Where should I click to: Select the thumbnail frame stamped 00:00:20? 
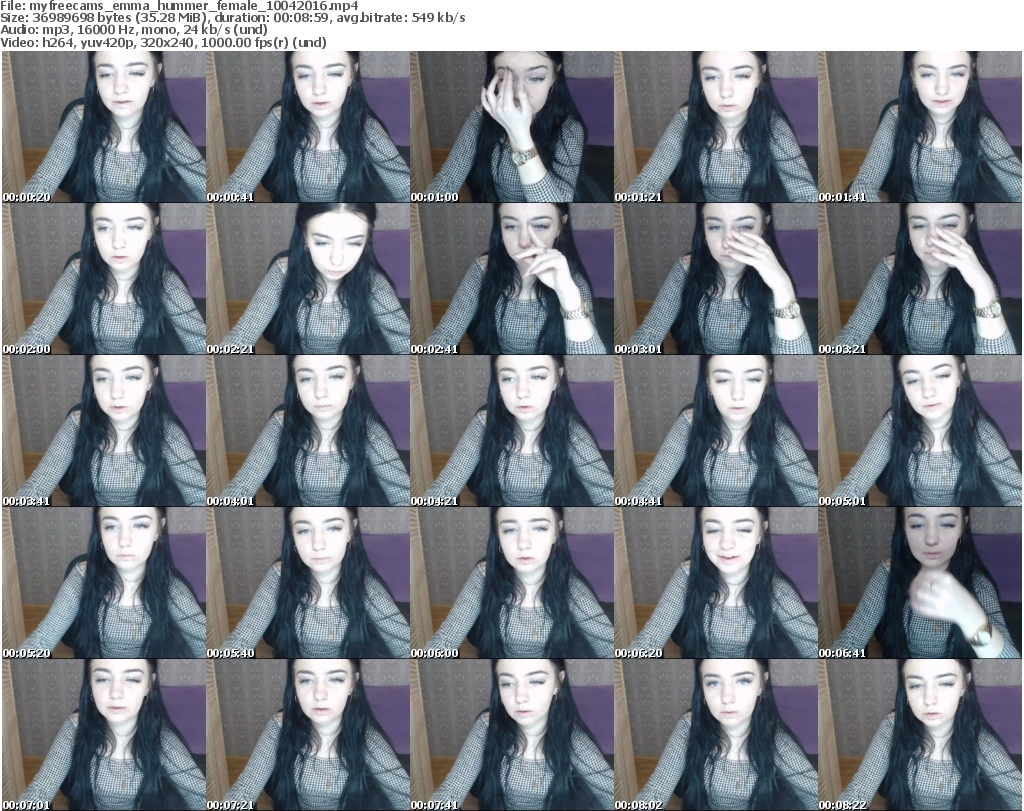tap(104, 127)
